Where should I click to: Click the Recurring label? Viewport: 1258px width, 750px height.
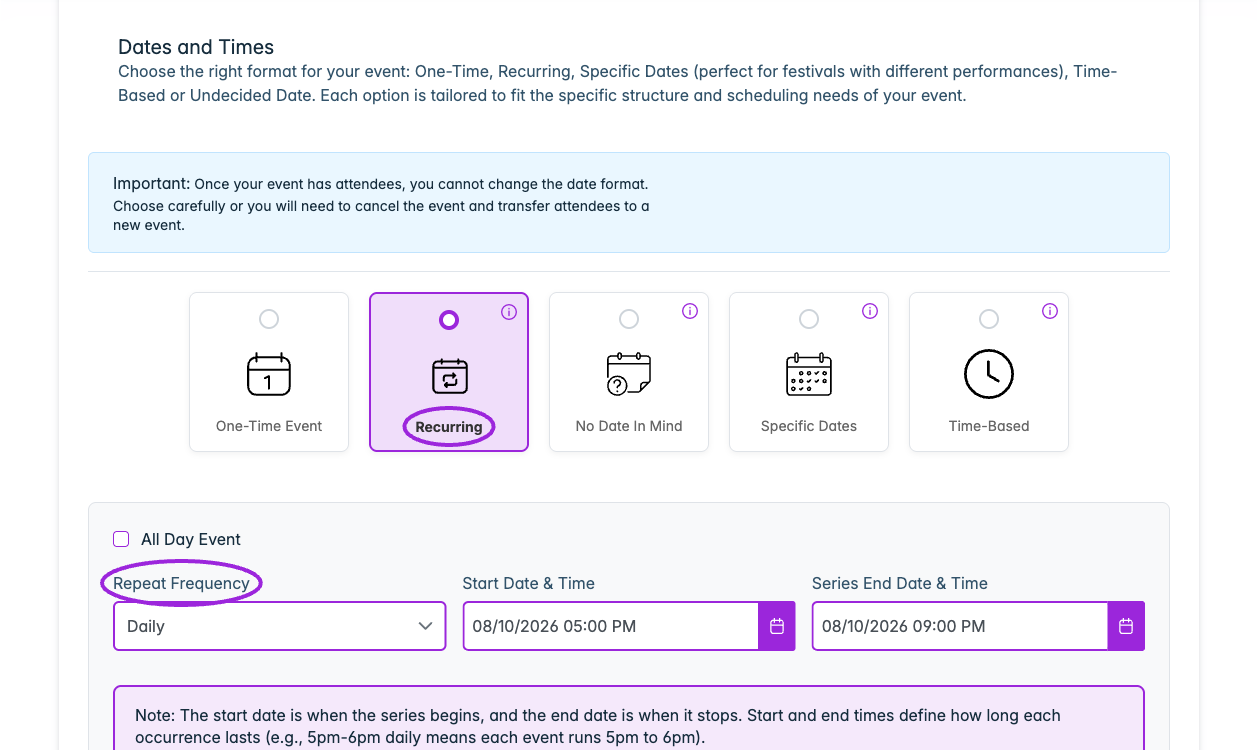tap(449, 427)
